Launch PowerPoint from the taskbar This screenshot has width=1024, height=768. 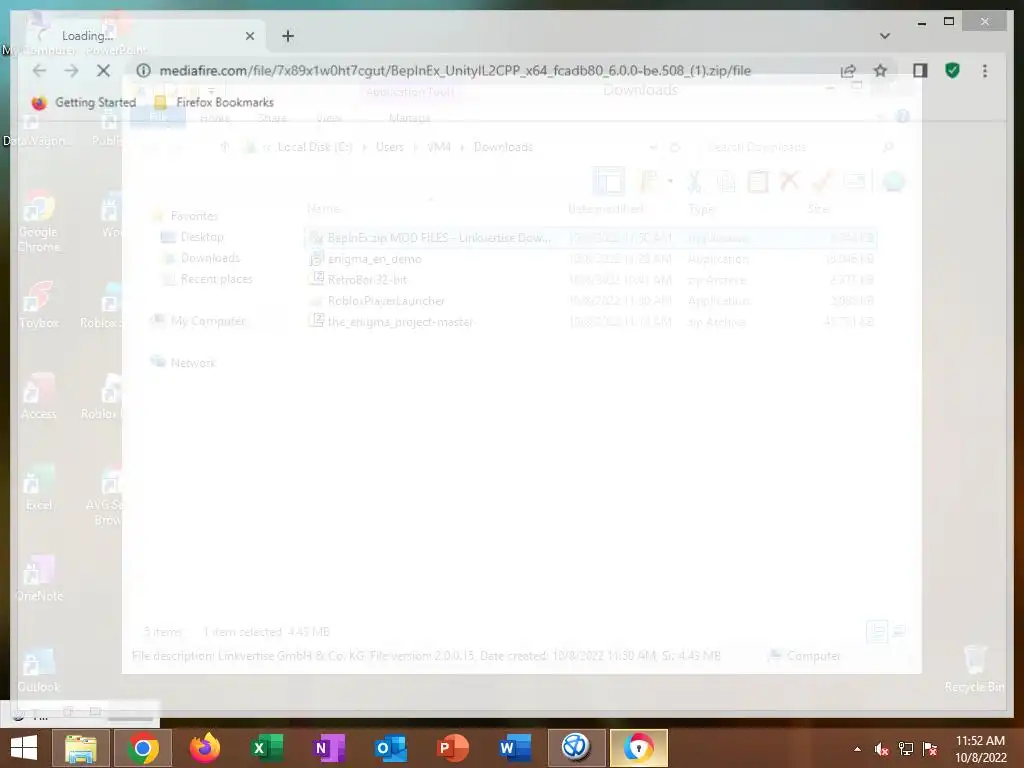(x=452, y=748)
